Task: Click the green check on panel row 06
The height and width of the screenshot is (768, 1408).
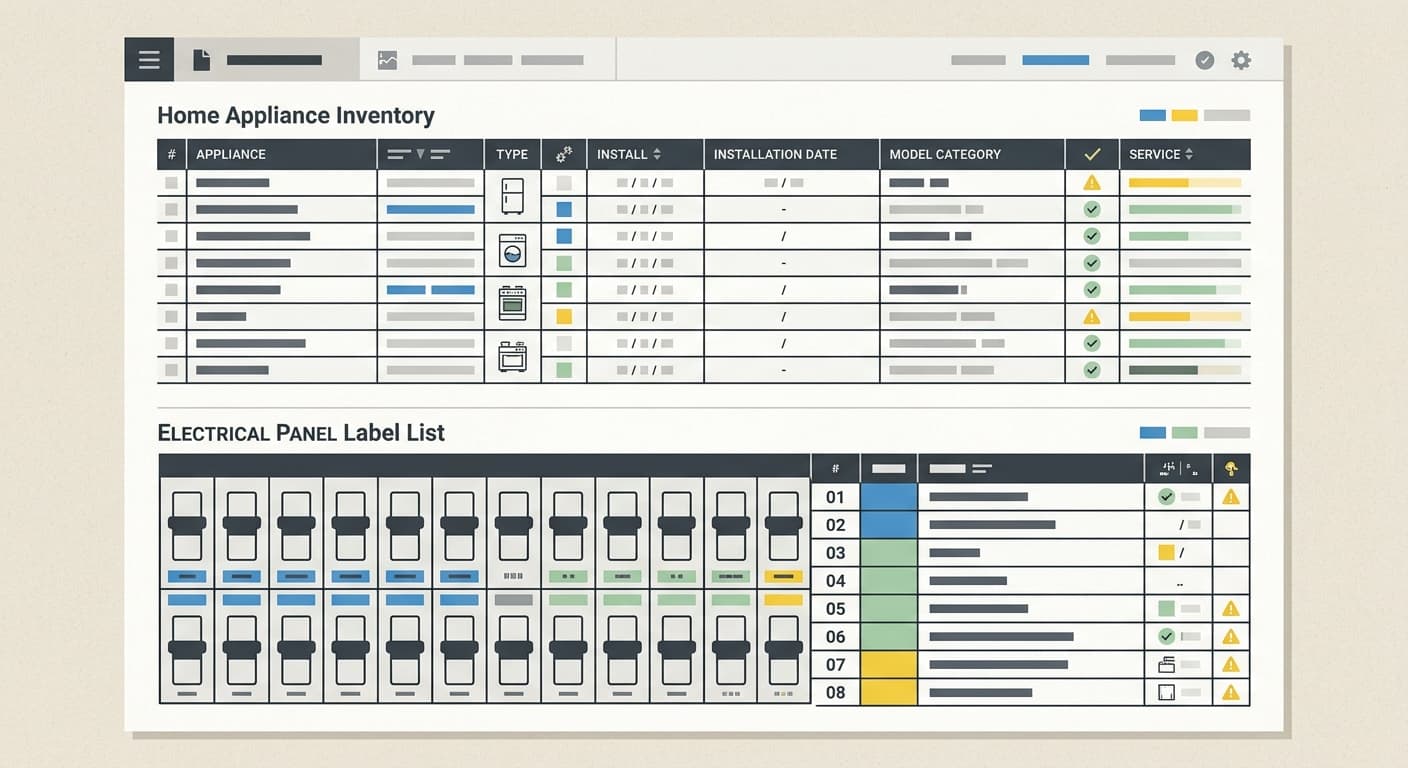Action: (x=1165, y=636)
